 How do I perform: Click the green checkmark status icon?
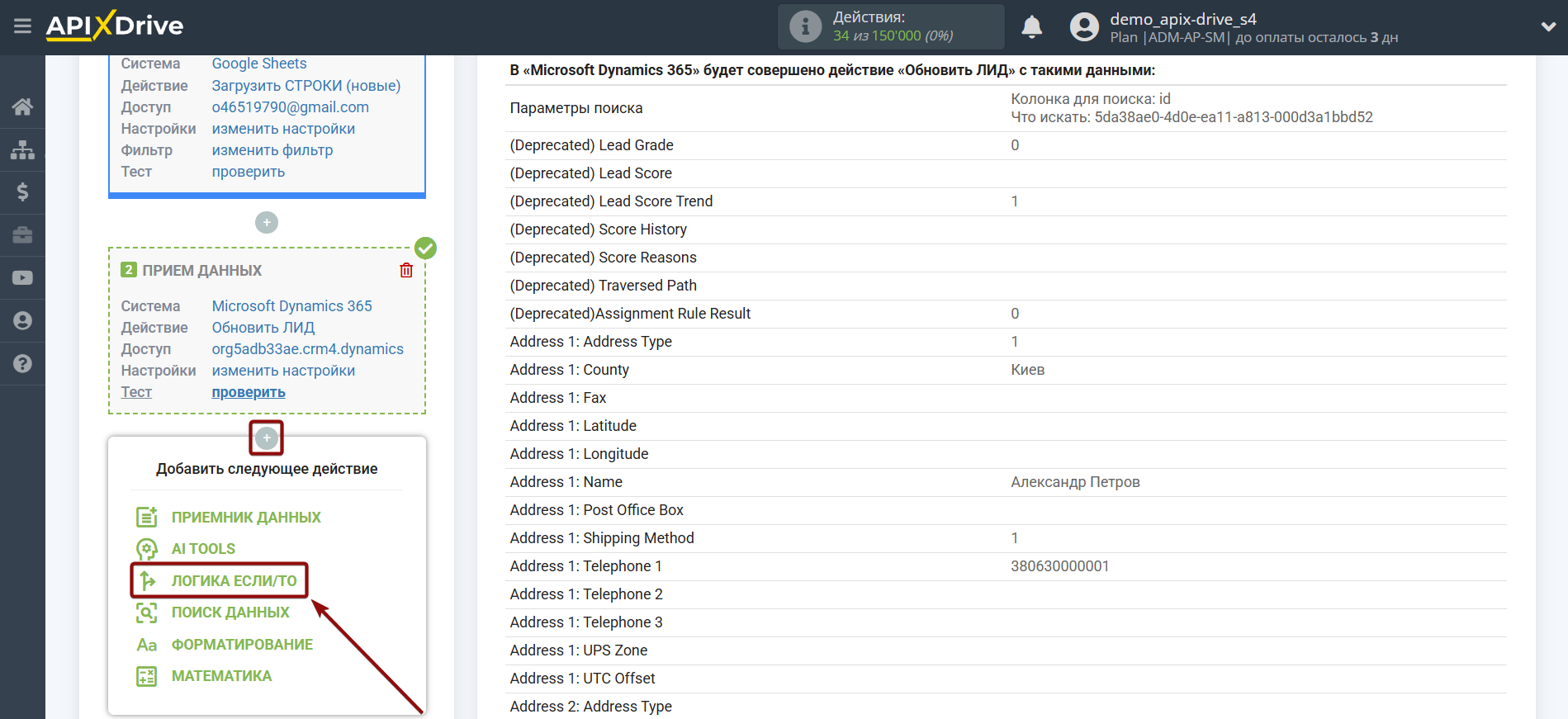(x=425, y=248)
